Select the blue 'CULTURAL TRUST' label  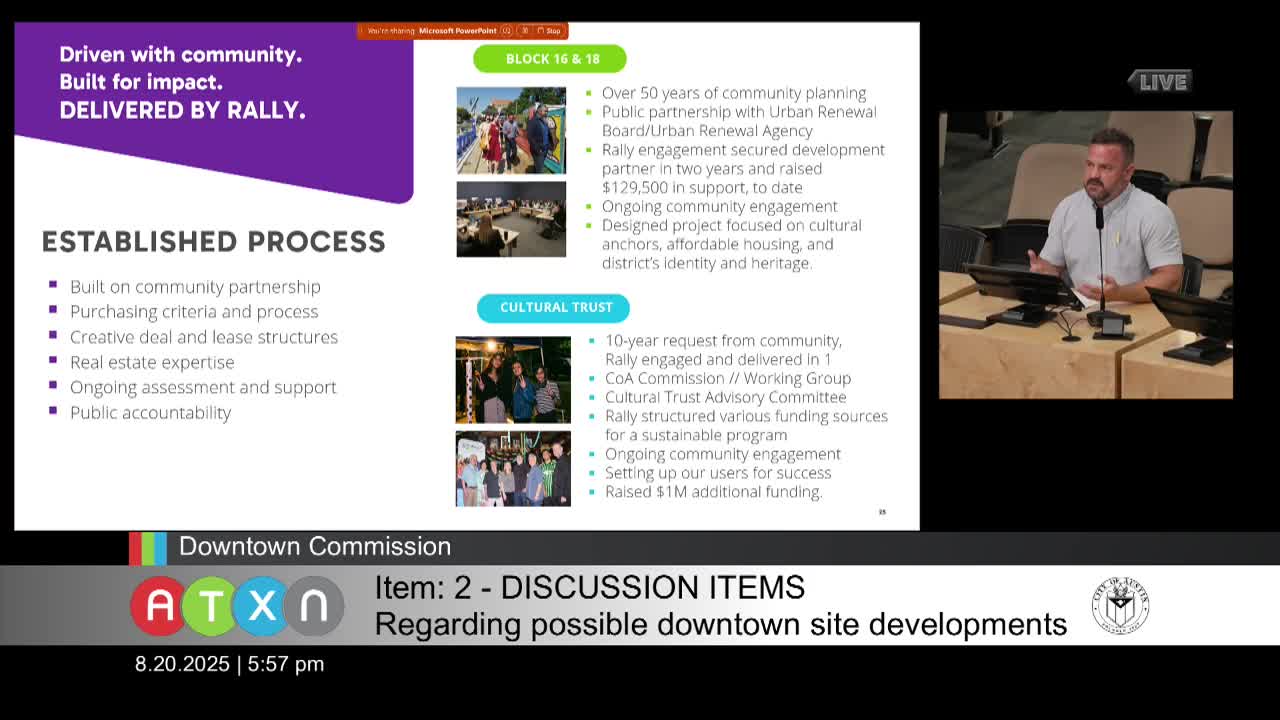pos(553,308)
